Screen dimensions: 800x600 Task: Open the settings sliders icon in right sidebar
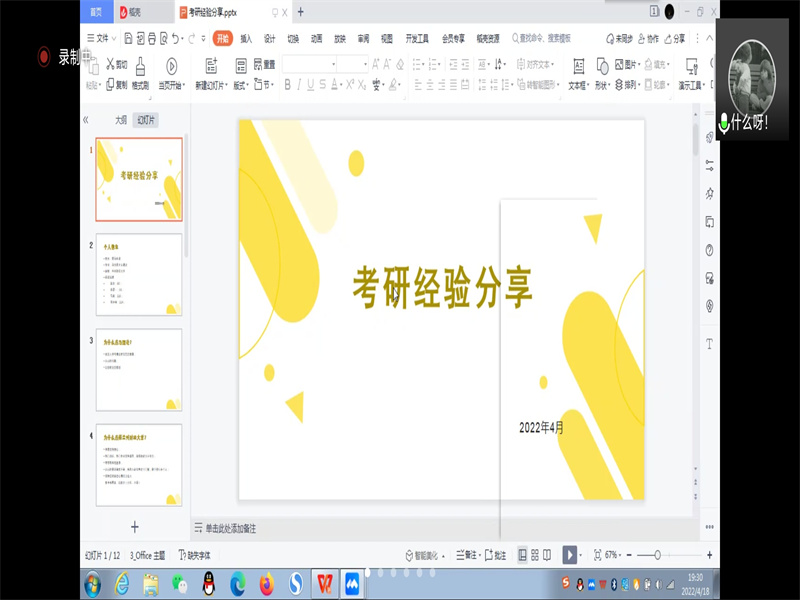pos(709,164)
